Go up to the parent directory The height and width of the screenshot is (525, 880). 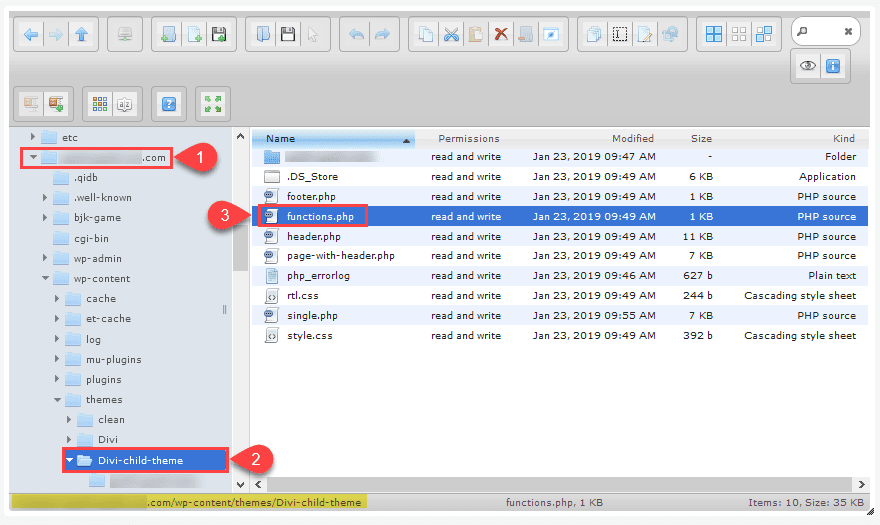pyautogui.click(x=81, y=34)
